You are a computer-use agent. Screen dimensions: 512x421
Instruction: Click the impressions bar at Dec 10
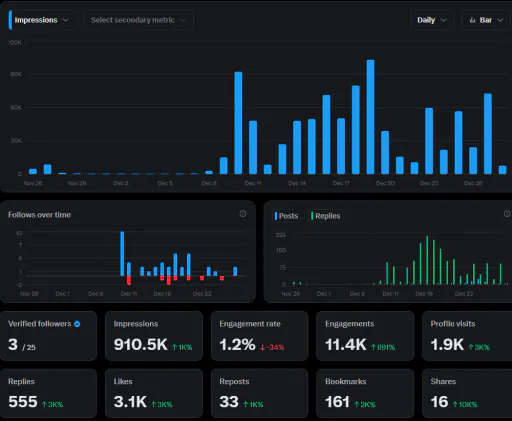click(x=238, y=123)
